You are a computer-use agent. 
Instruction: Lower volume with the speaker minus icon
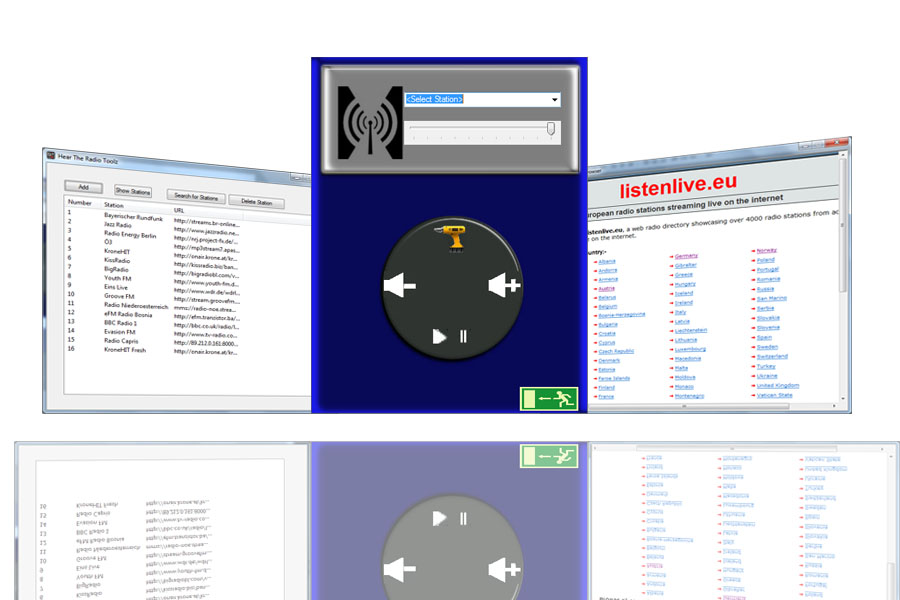(399, 285)
